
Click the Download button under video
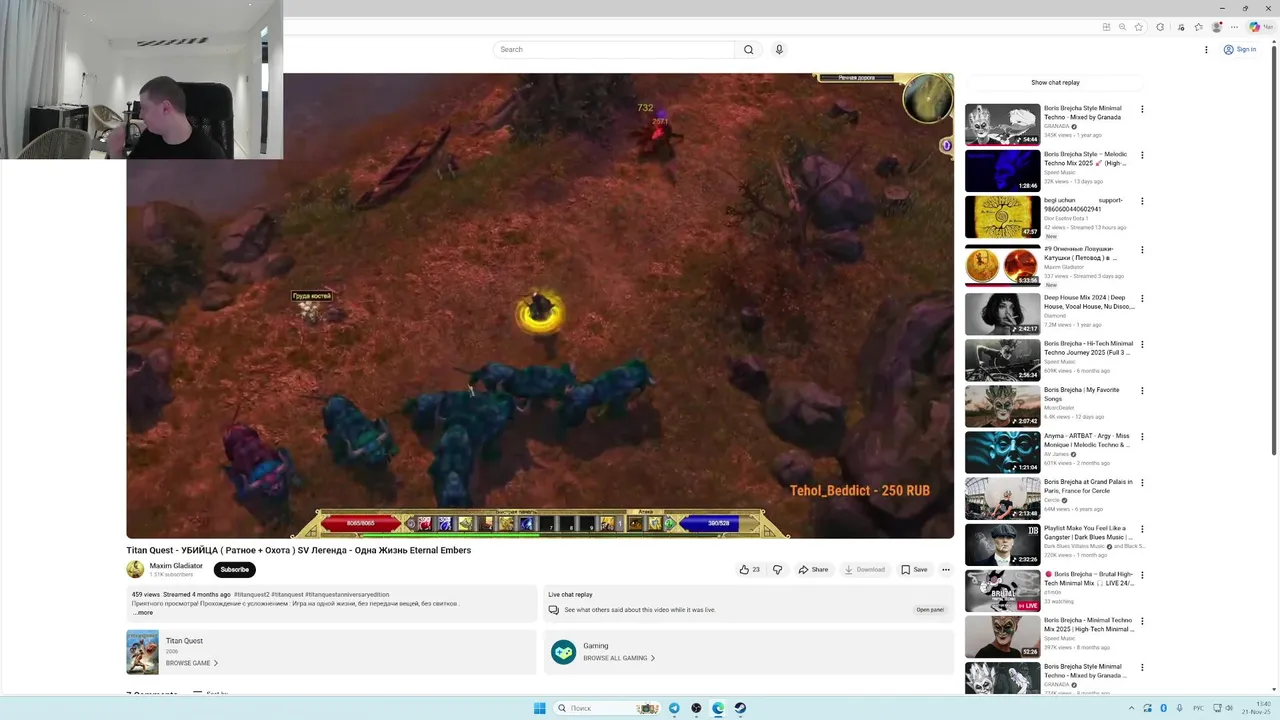coord(865,569)
